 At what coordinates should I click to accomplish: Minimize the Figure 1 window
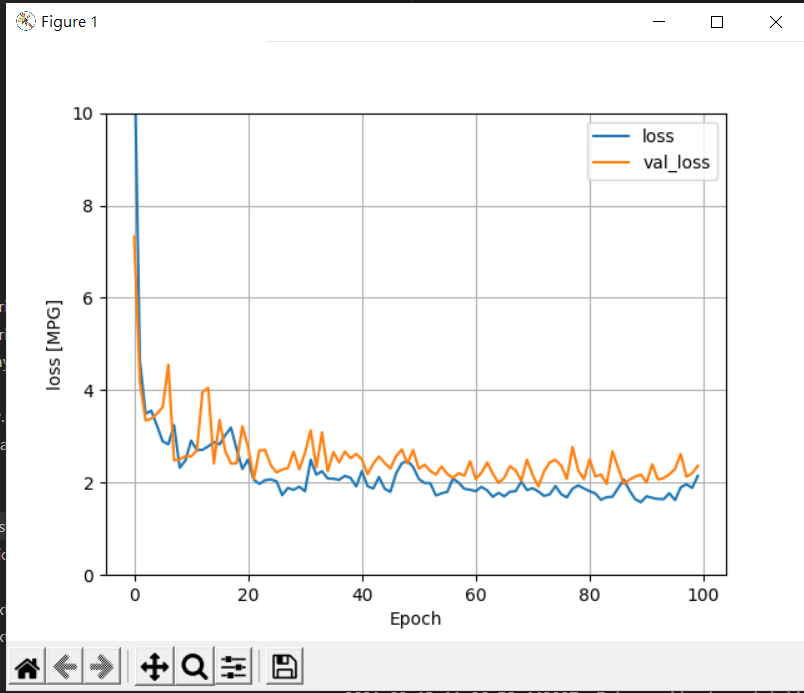(659, 22)
